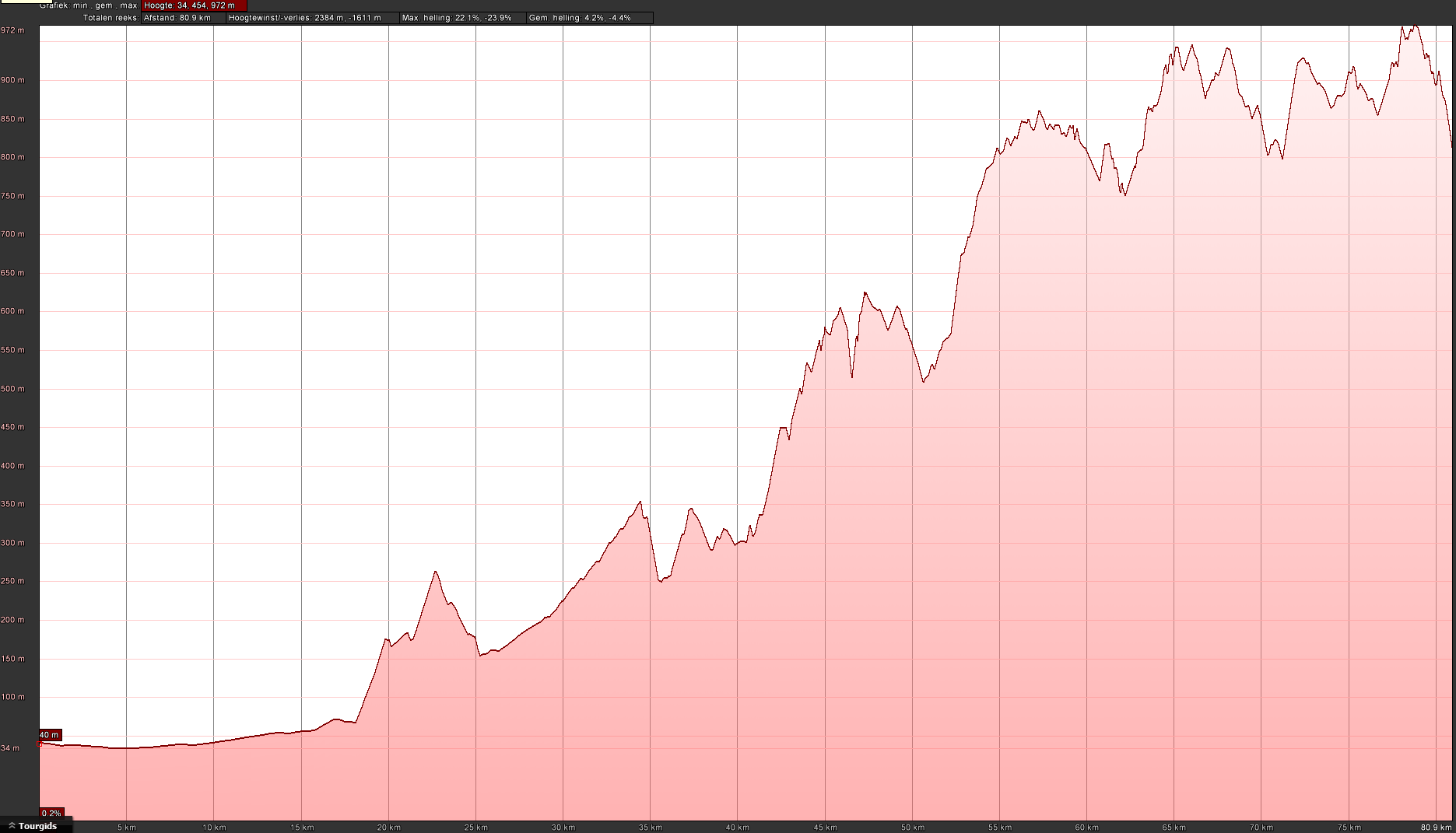Click the double-chevron icon beside Tourgids
Viewport: 1456px width, 833px height.
(12, 826)
